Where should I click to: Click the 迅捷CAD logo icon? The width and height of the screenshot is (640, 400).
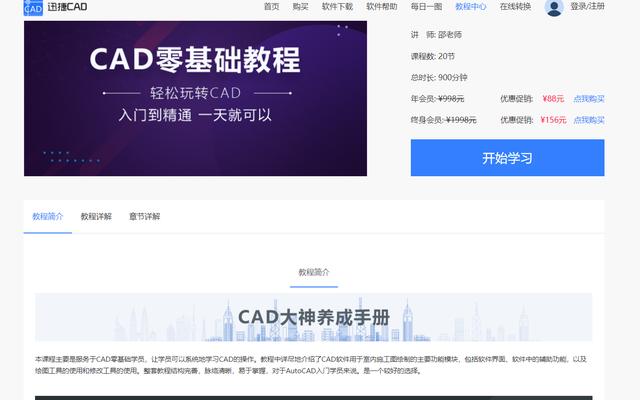(33, 7)
